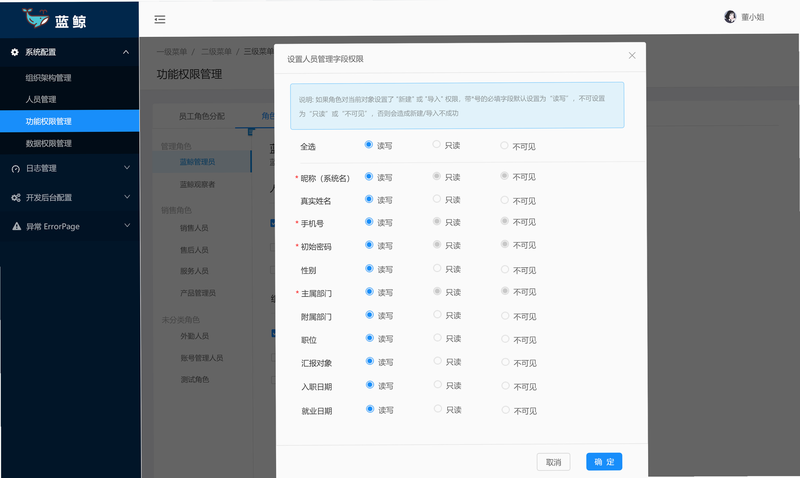This screenshot has width=800, height=478.
Task: Select the 蓝鲸观察者 role
Action: pyautogui.click(x=197, y=184)
